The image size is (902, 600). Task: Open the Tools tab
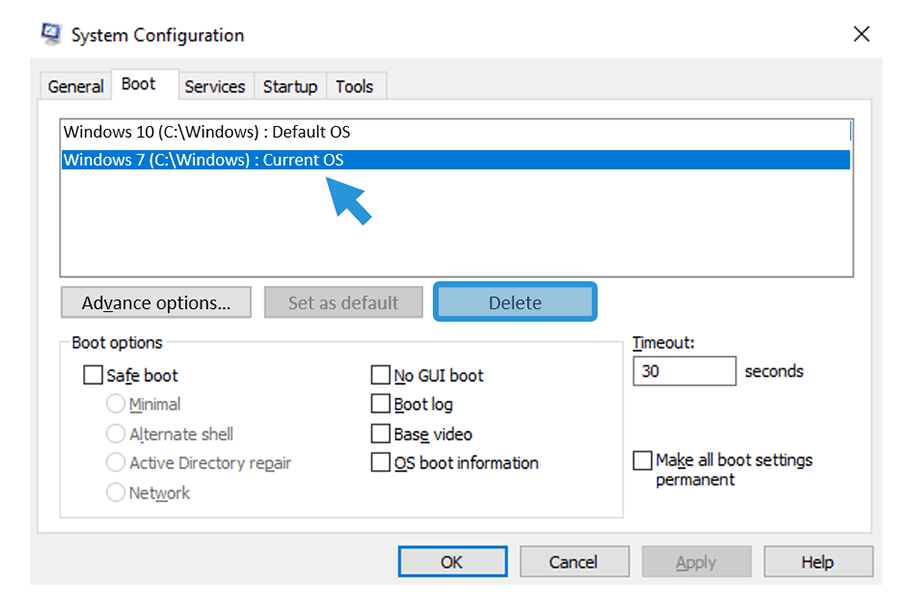[x=355, y=86]
